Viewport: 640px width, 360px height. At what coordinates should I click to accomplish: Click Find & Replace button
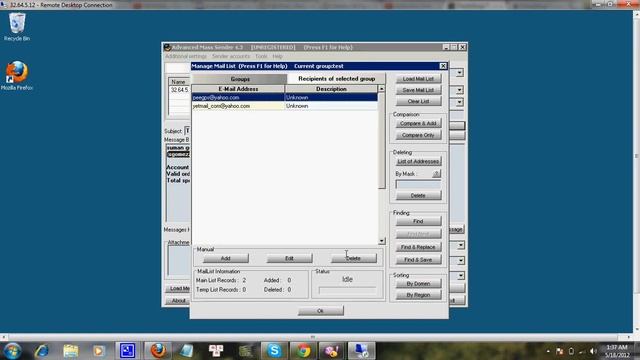[x=418, y=247]
